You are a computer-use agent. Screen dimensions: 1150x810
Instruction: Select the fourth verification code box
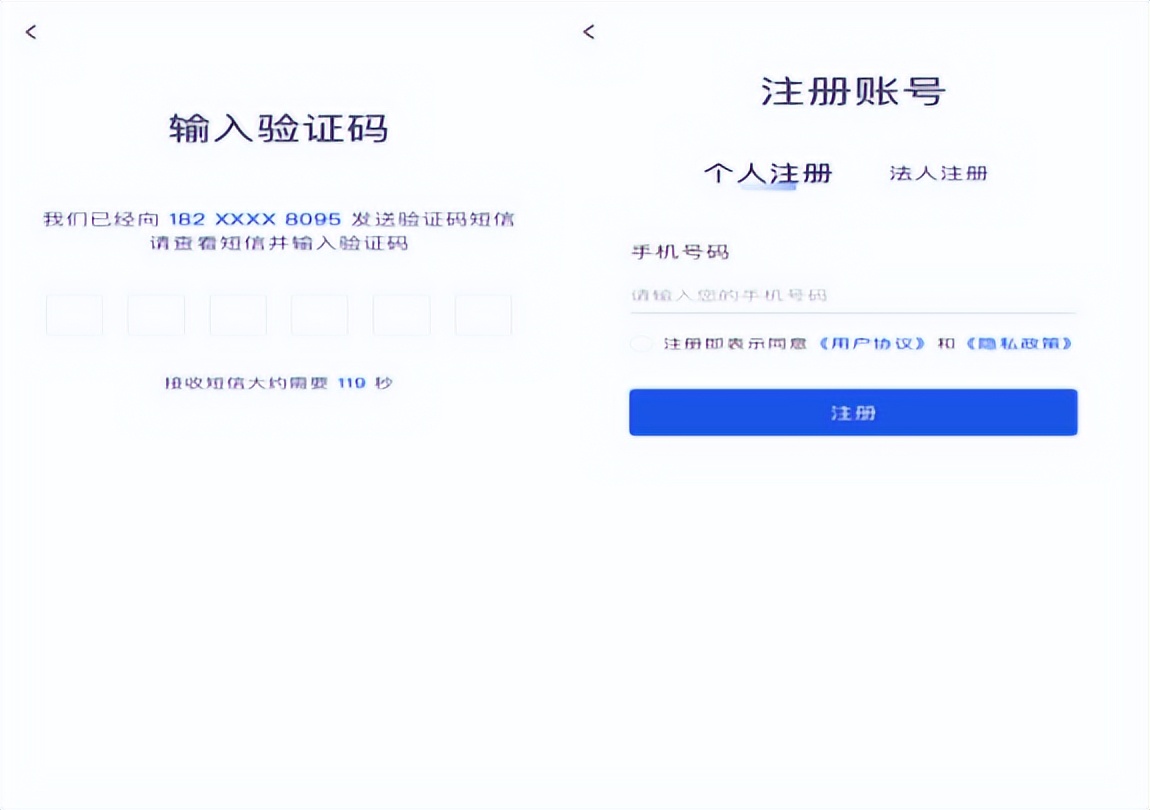(320, 315)
